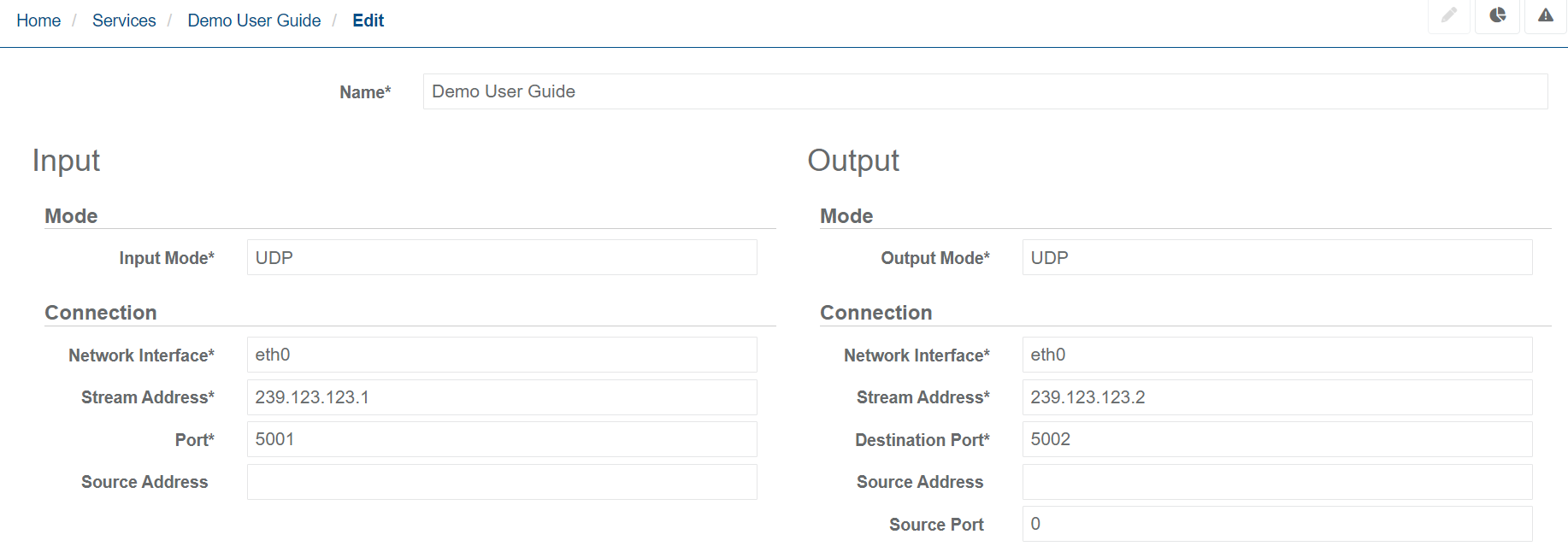Click the Input Mode label

pos(166,258)
